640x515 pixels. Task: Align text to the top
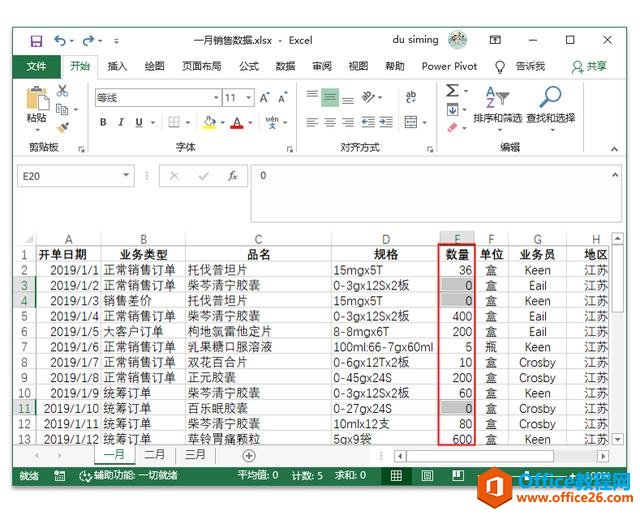[x=312, y=95]
